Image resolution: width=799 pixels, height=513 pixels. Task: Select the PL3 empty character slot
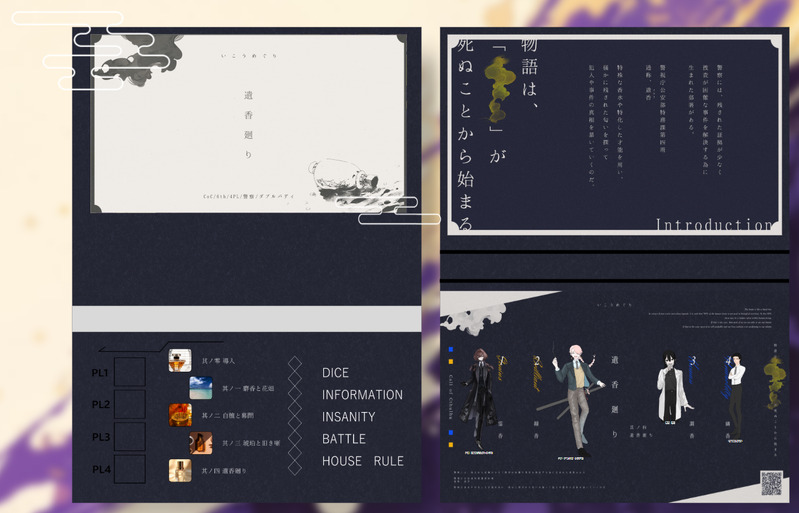click(x=129, y=437)
